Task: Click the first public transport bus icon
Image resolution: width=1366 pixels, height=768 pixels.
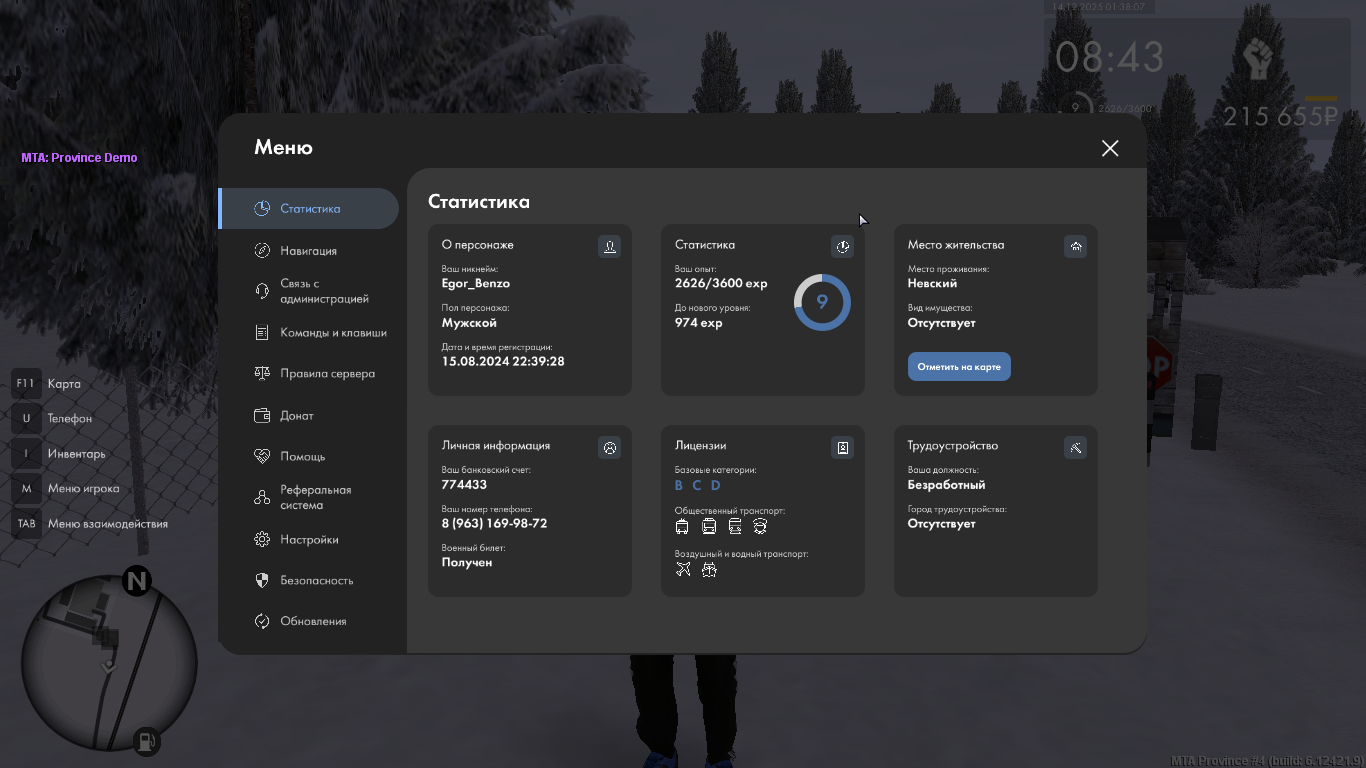Action: [682, 526]
